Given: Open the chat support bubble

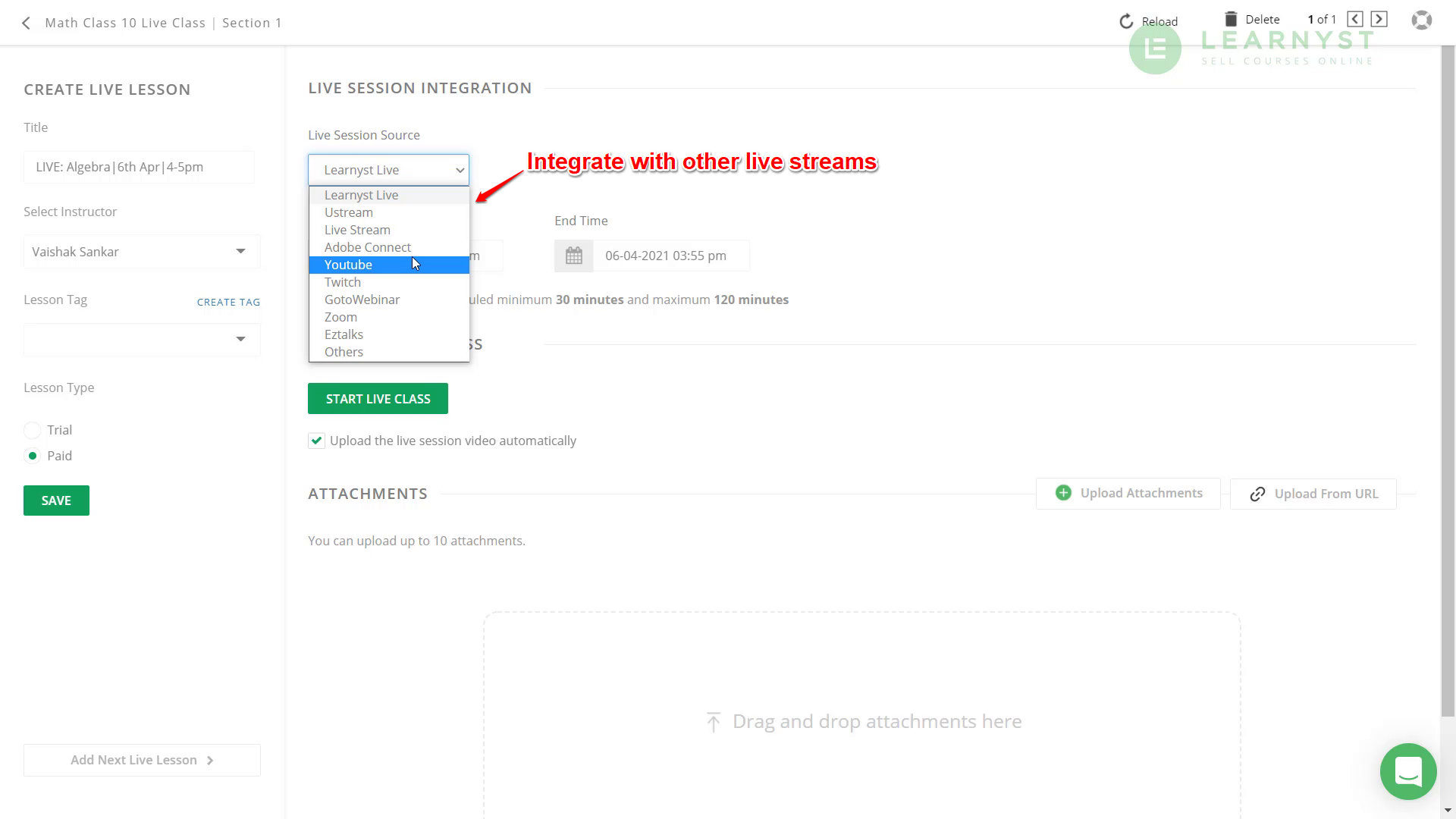Looking at the screenshot, I should pos(1408,771).
